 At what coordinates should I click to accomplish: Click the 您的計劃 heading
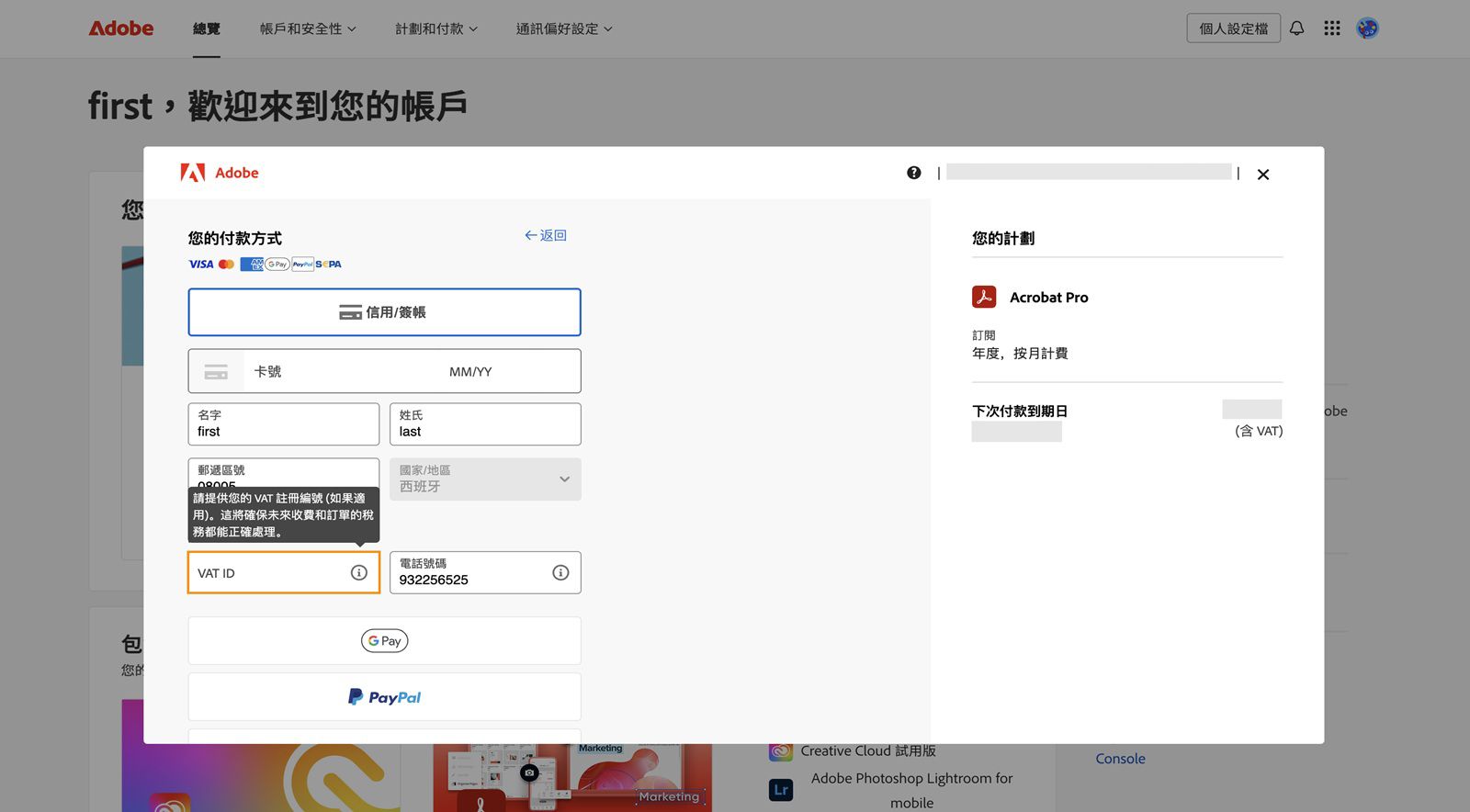pyautogui.click(x=1003, y=238)
